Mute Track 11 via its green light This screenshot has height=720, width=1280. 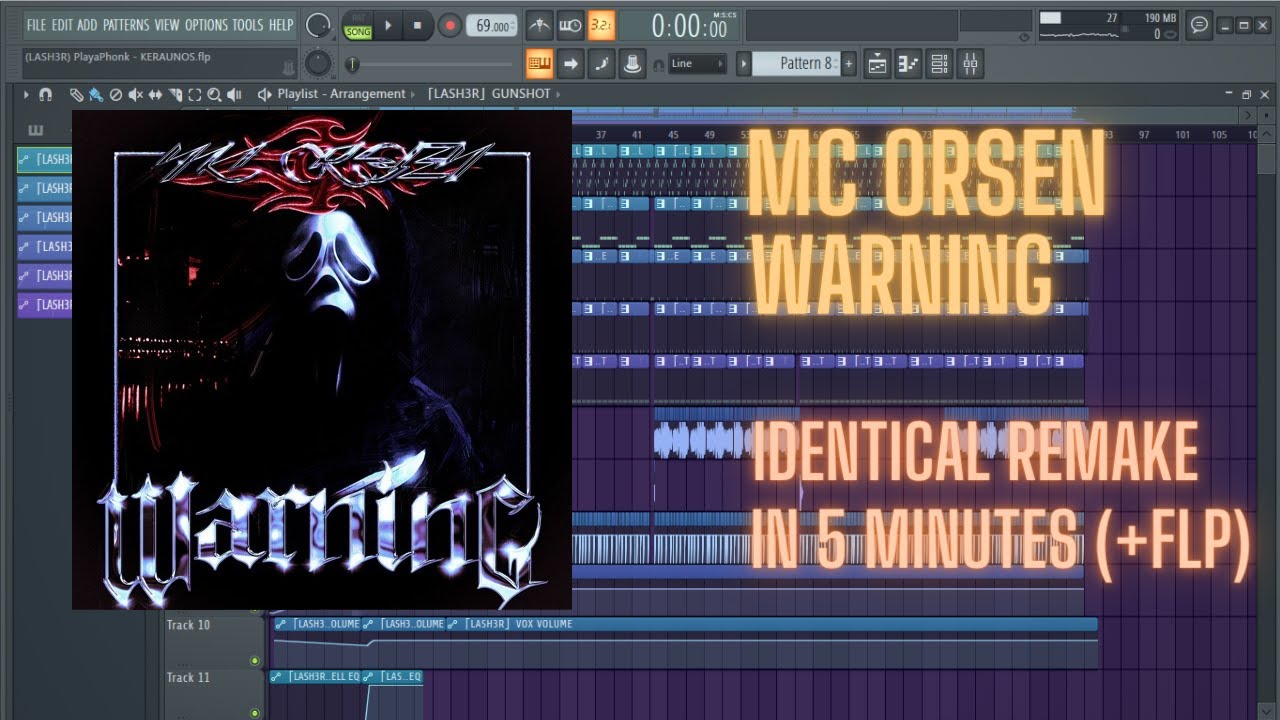(x=255, y=712)
